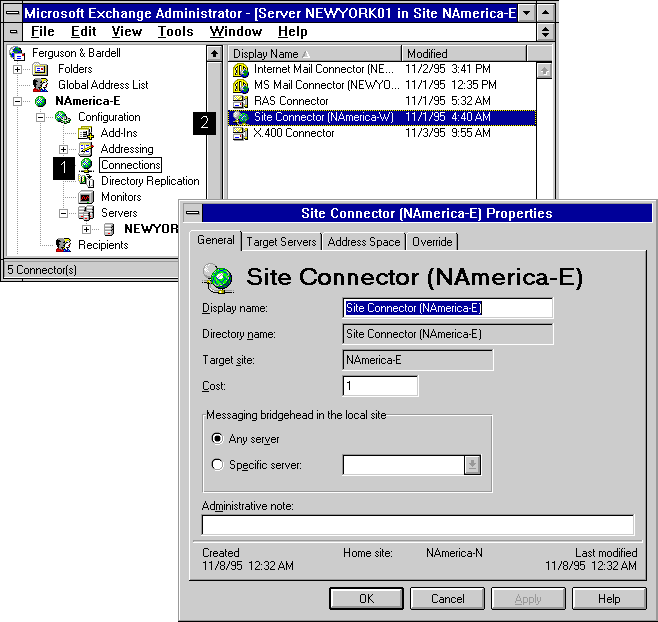658x622 pixels.
Task: Open the Tools menu
Action: click(x=175, y=31)
